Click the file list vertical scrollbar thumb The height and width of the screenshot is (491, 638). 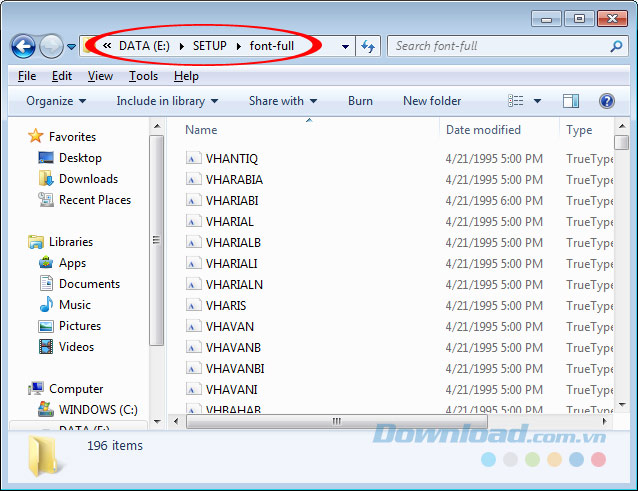(x=622, y=142)
